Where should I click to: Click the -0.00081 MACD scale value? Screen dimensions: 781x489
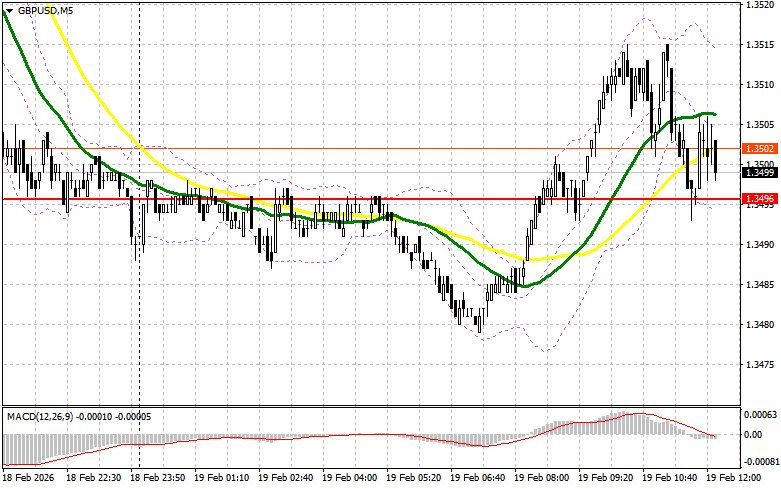(760, 462)
